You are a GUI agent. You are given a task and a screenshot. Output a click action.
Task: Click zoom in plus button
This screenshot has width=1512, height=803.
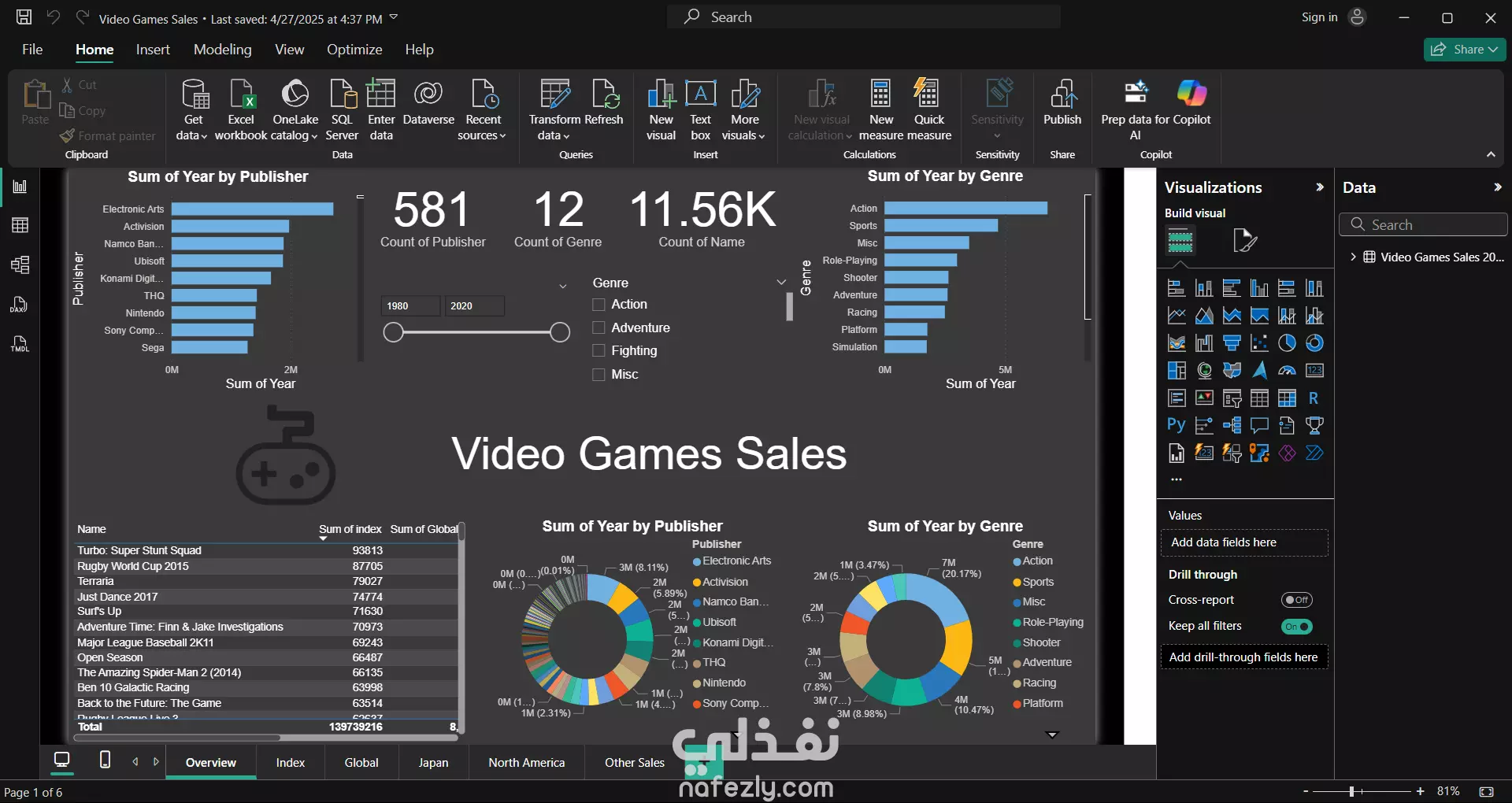click(1421, 791)
